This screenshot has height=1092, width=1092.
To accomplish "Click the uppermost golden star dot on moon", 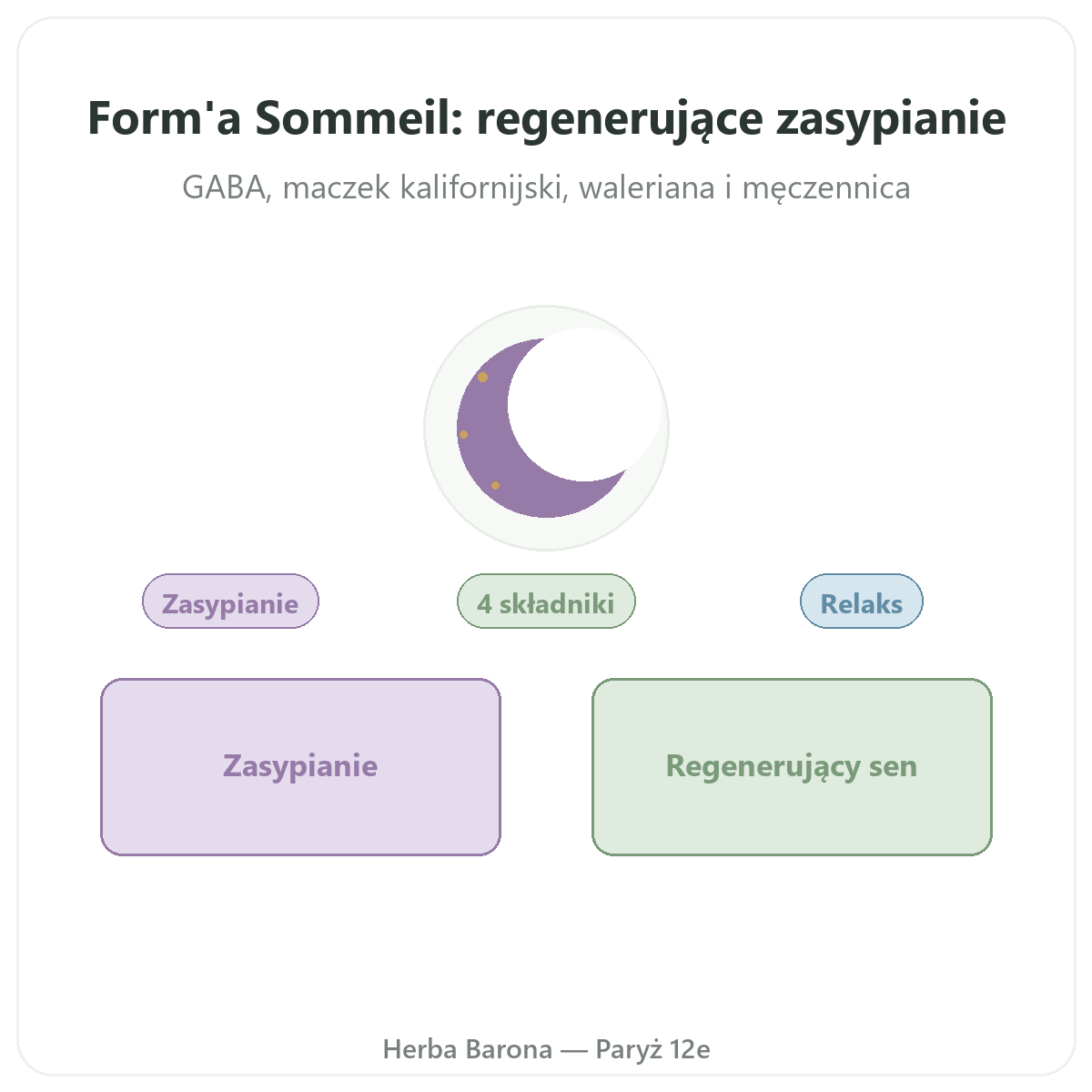I will (483, 378).
